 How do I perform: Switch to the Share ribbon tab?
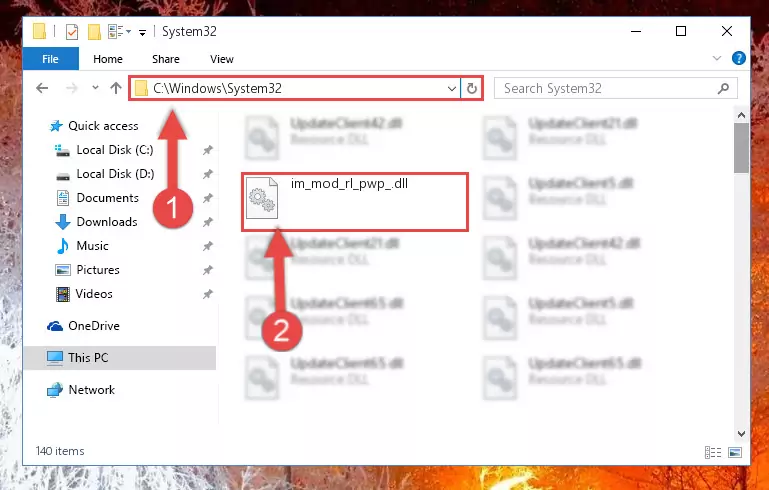click(x=166, y=59)
